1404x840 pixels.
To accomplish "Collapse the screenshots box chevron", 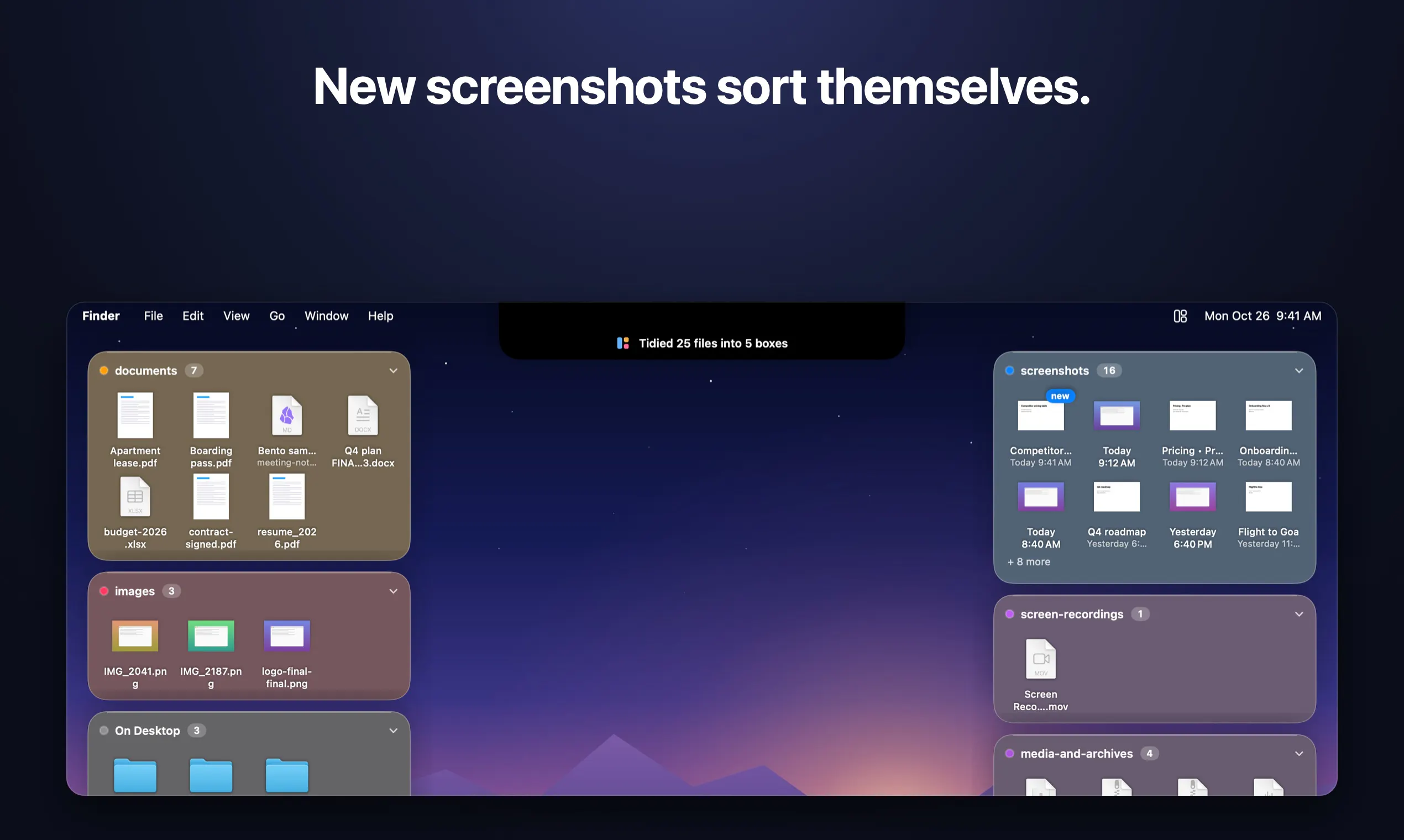I will point(1299,371).
